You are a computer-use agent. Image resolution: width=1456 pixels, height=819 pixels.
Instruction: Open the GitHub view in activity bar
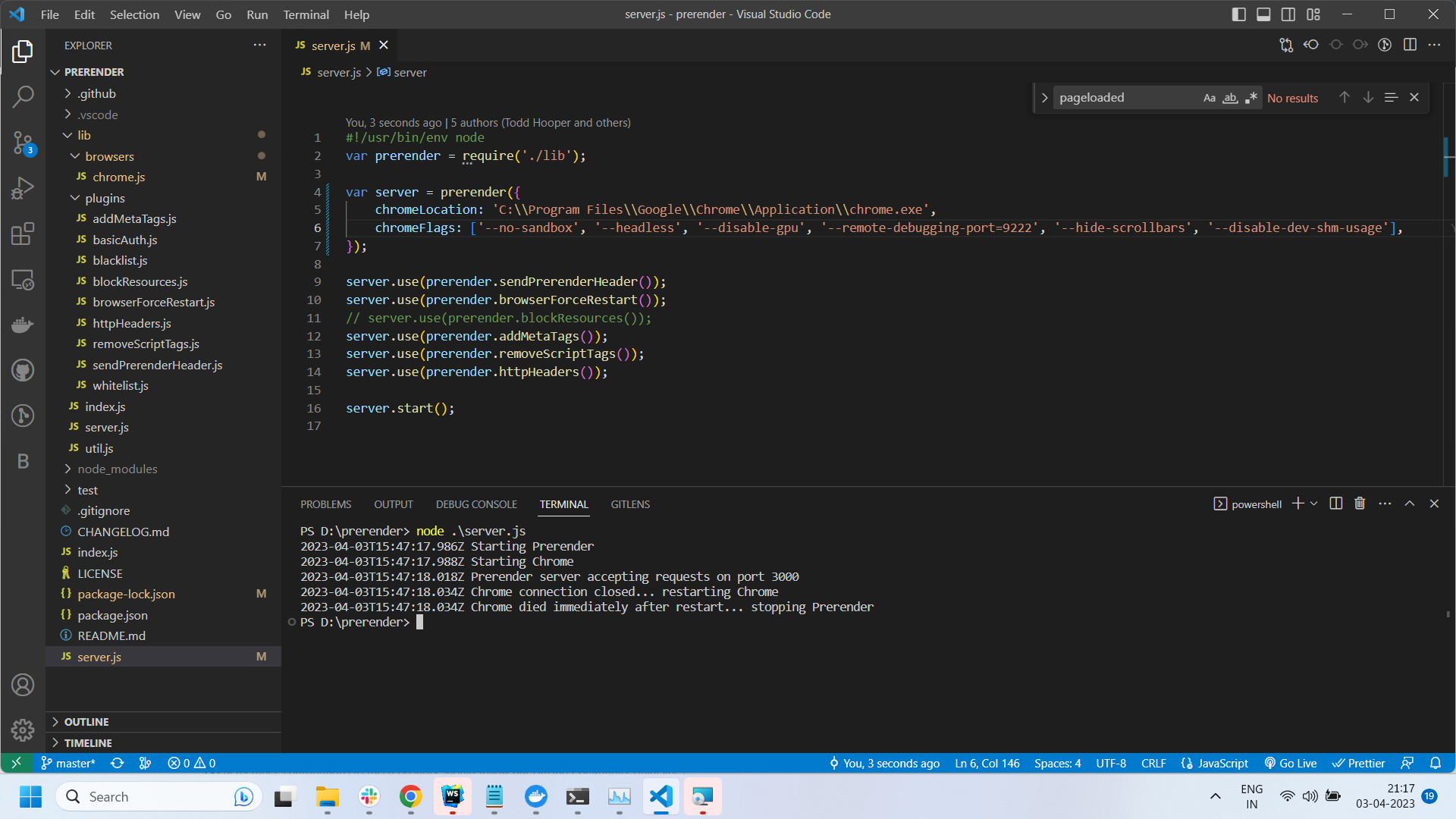pos(23,370)
